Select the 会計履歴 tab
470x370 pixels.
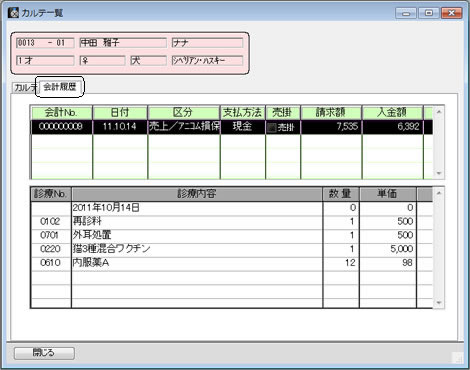click(60, 87)
